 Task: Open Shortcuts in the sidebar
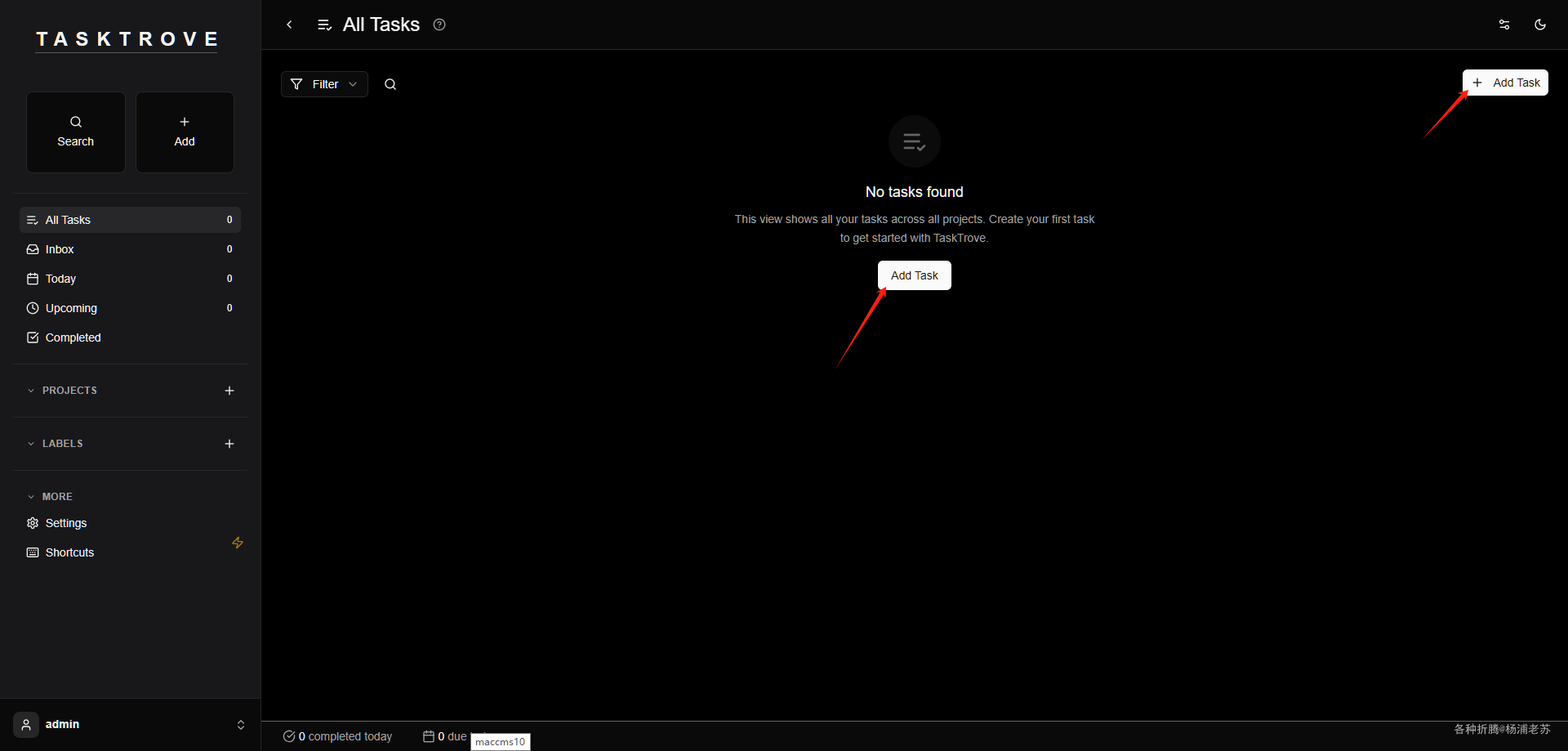coord(130,552)
